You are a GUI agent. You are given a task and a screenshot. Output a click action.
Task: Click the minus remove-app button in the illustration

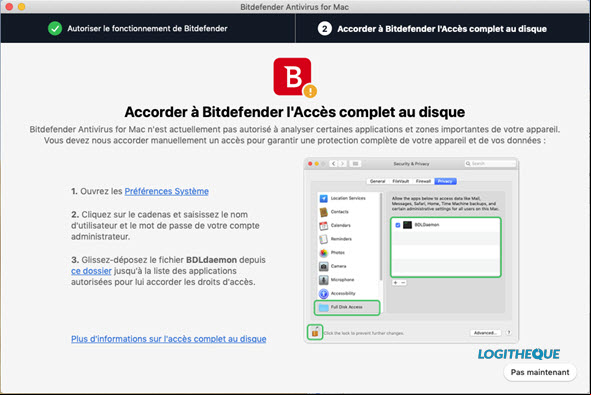[403, 282]
